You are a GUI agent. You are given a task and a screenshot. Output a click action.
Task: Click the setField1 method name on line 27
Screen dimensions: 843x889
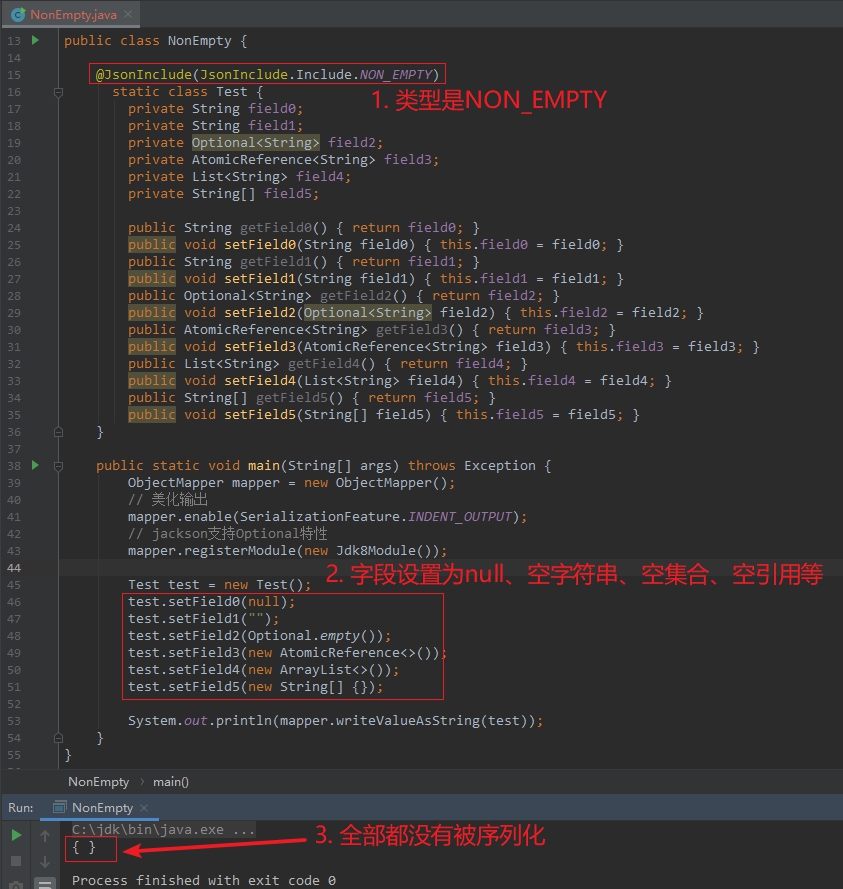(260, 278)
